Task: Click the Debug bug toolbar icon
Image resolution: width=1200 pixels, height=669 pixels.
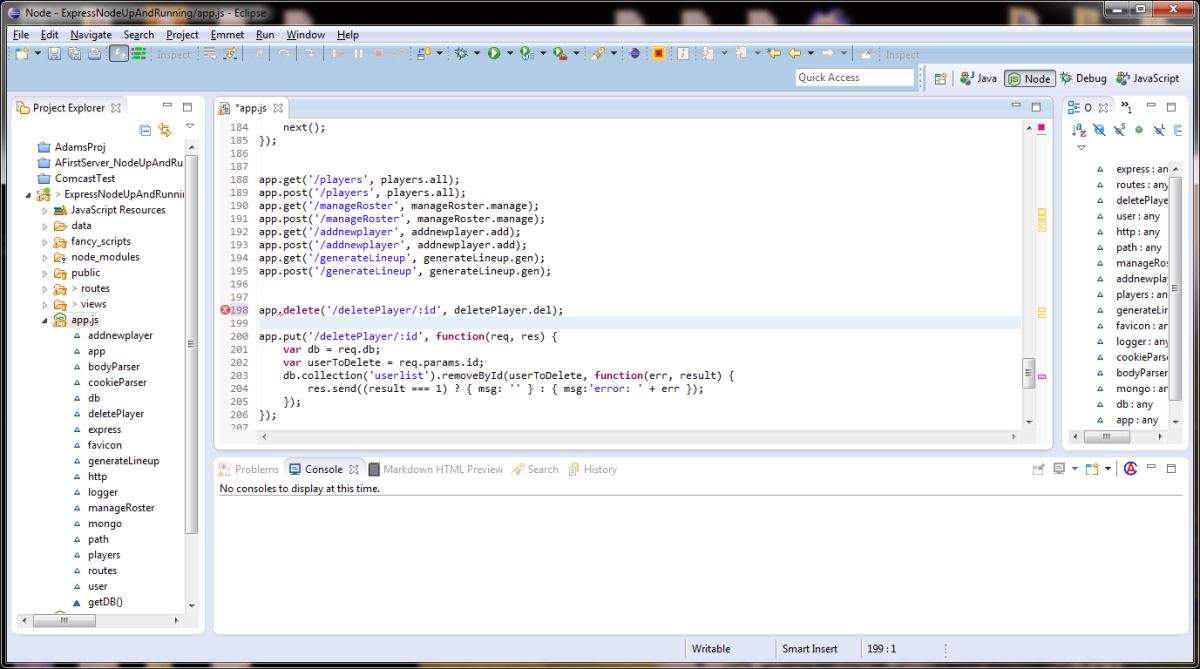Action: 461,54
